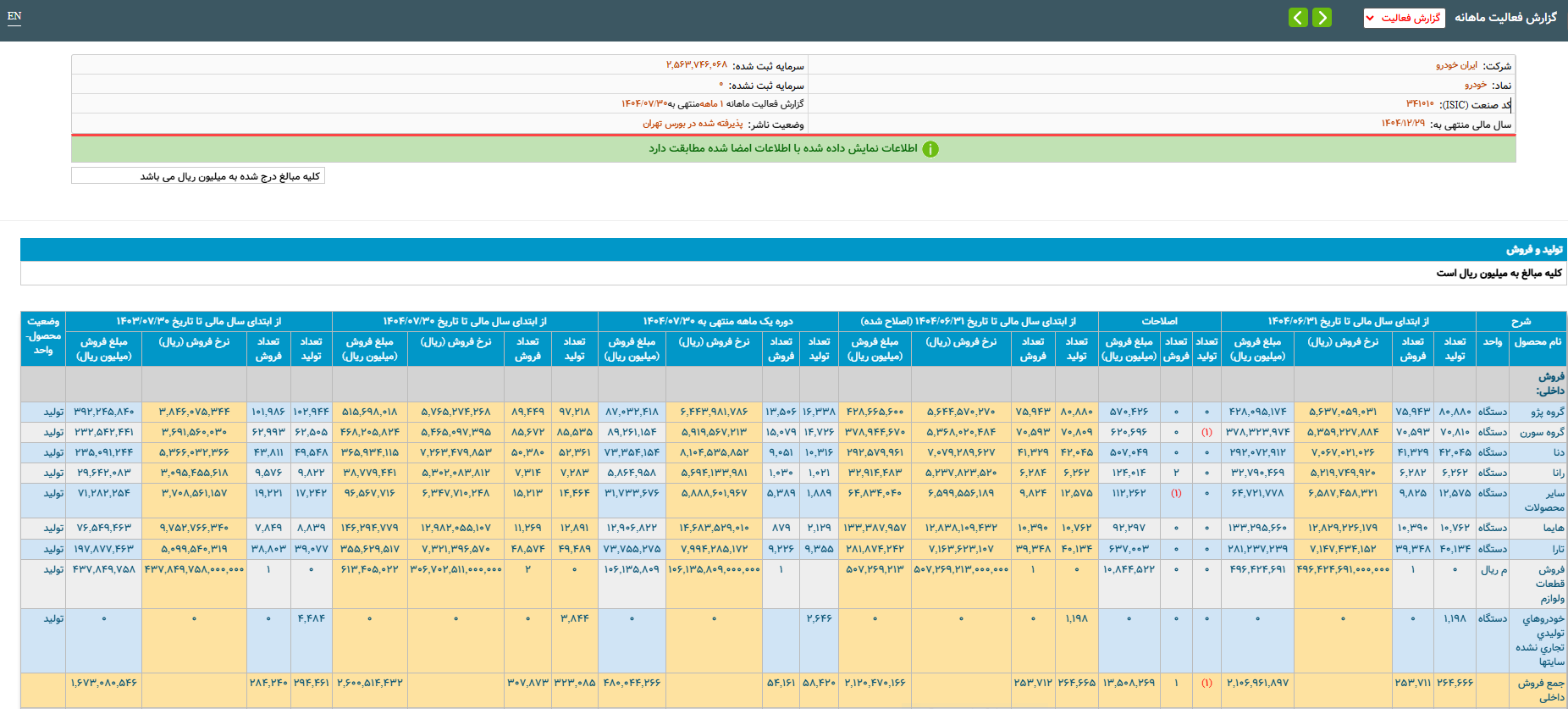Click the نام محصول column header
Image resolution: width=1568 pixels, height=709 pixels.
point(1538,341)
